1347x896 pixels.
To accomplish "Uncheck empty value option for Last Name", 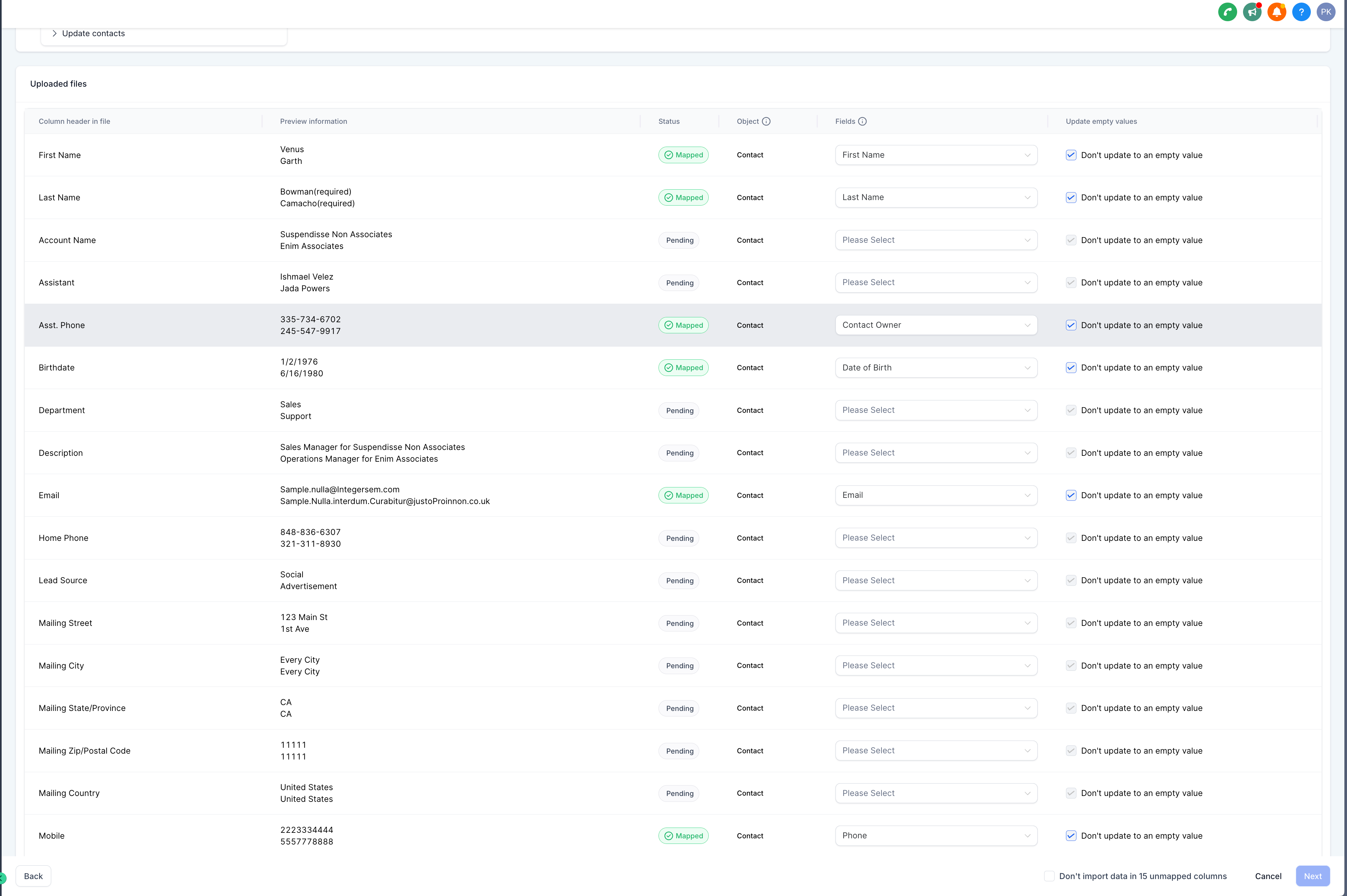I will [1071, 198].
